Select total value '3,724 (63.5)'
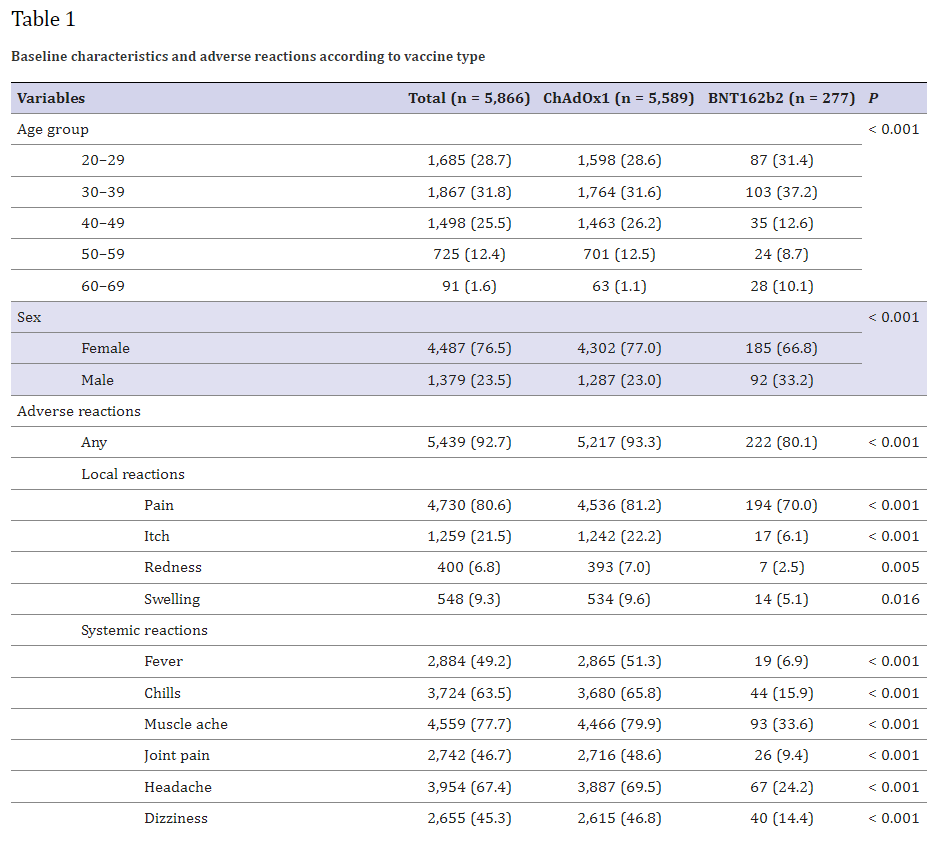Image resolution: width=939 pixels, height=841 pixels. point(470,694)
